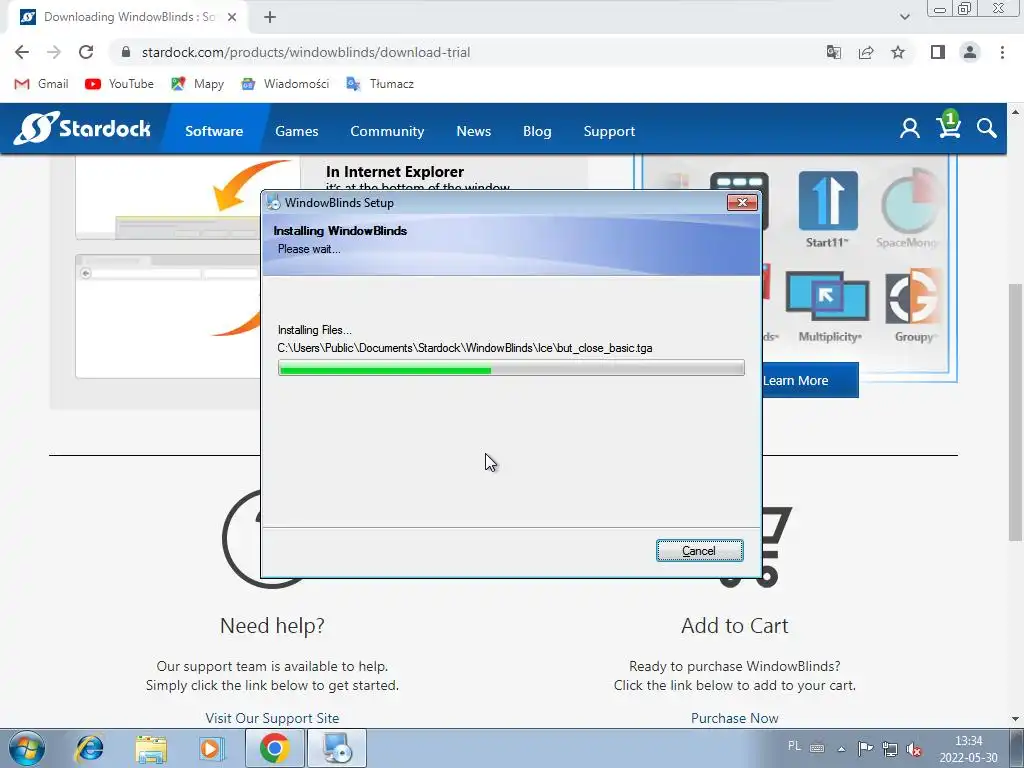
Task: Click the page vertical scrollbar thumb
Action: point(1015,411)
